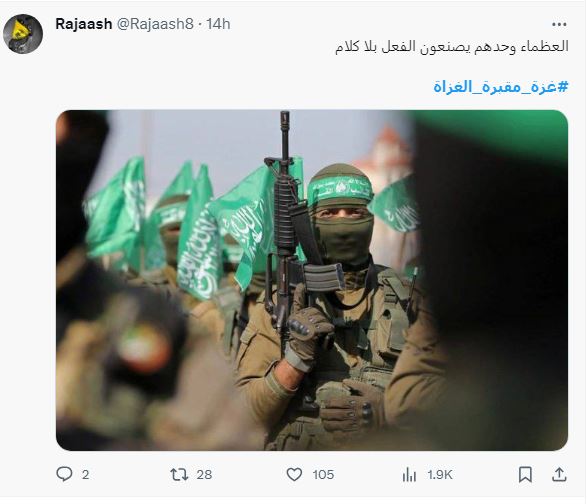Viewport: 587px width, 504px height.
Task: Open Rajaash profile avatar picture
Action: (23, 34)
